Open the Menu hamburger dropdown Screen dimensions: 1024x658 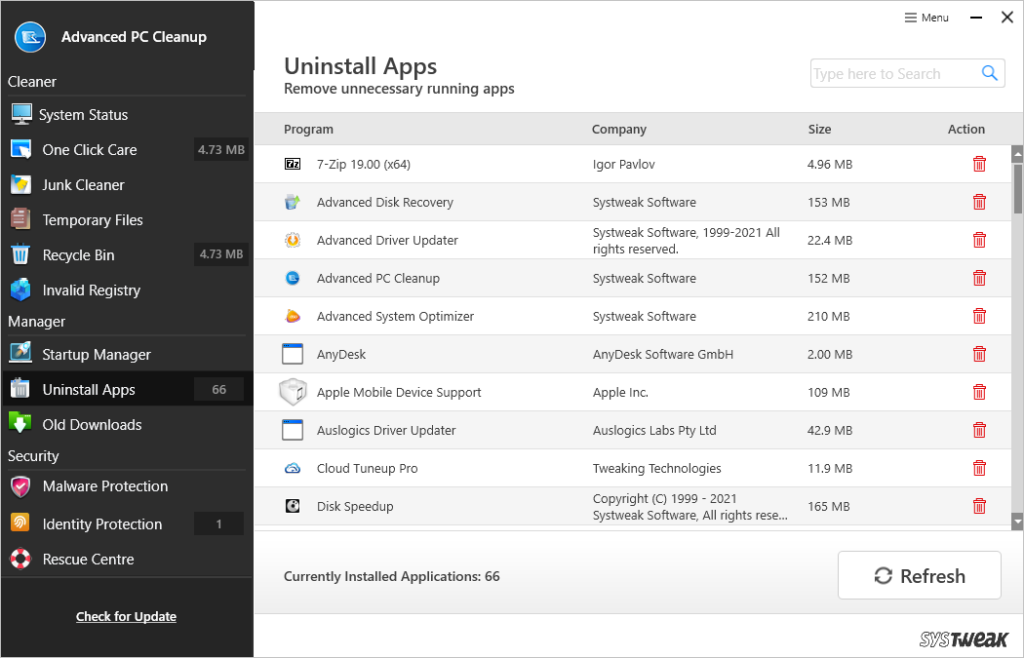pos(926,18)
